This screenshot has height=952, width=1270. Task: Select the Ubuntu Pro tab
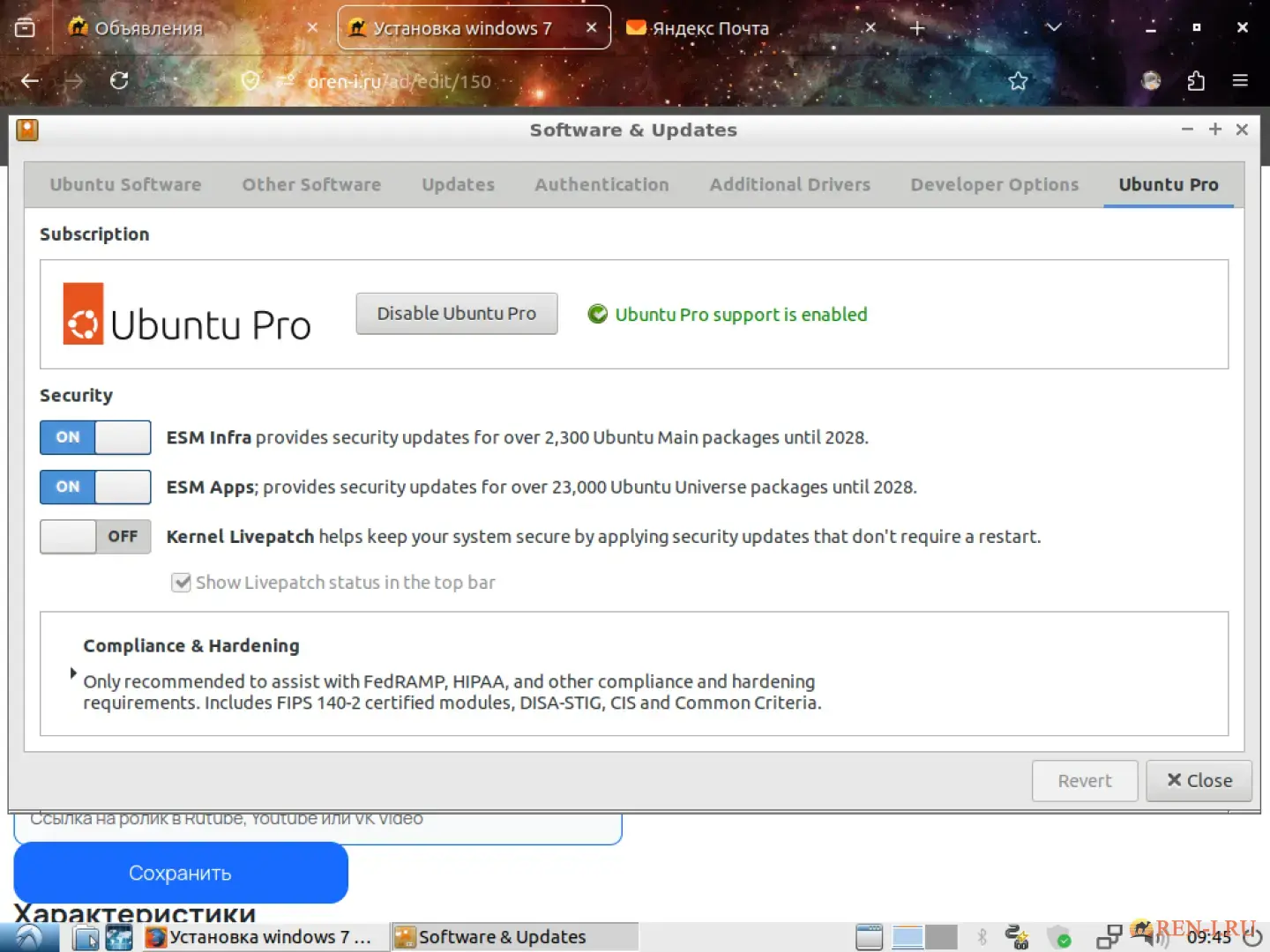1168,185
